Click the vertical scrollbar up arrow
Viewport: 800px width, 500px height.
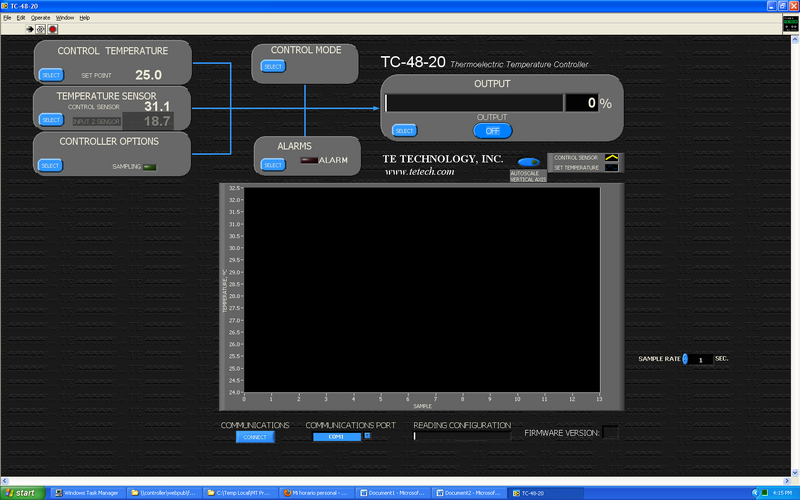795,39
